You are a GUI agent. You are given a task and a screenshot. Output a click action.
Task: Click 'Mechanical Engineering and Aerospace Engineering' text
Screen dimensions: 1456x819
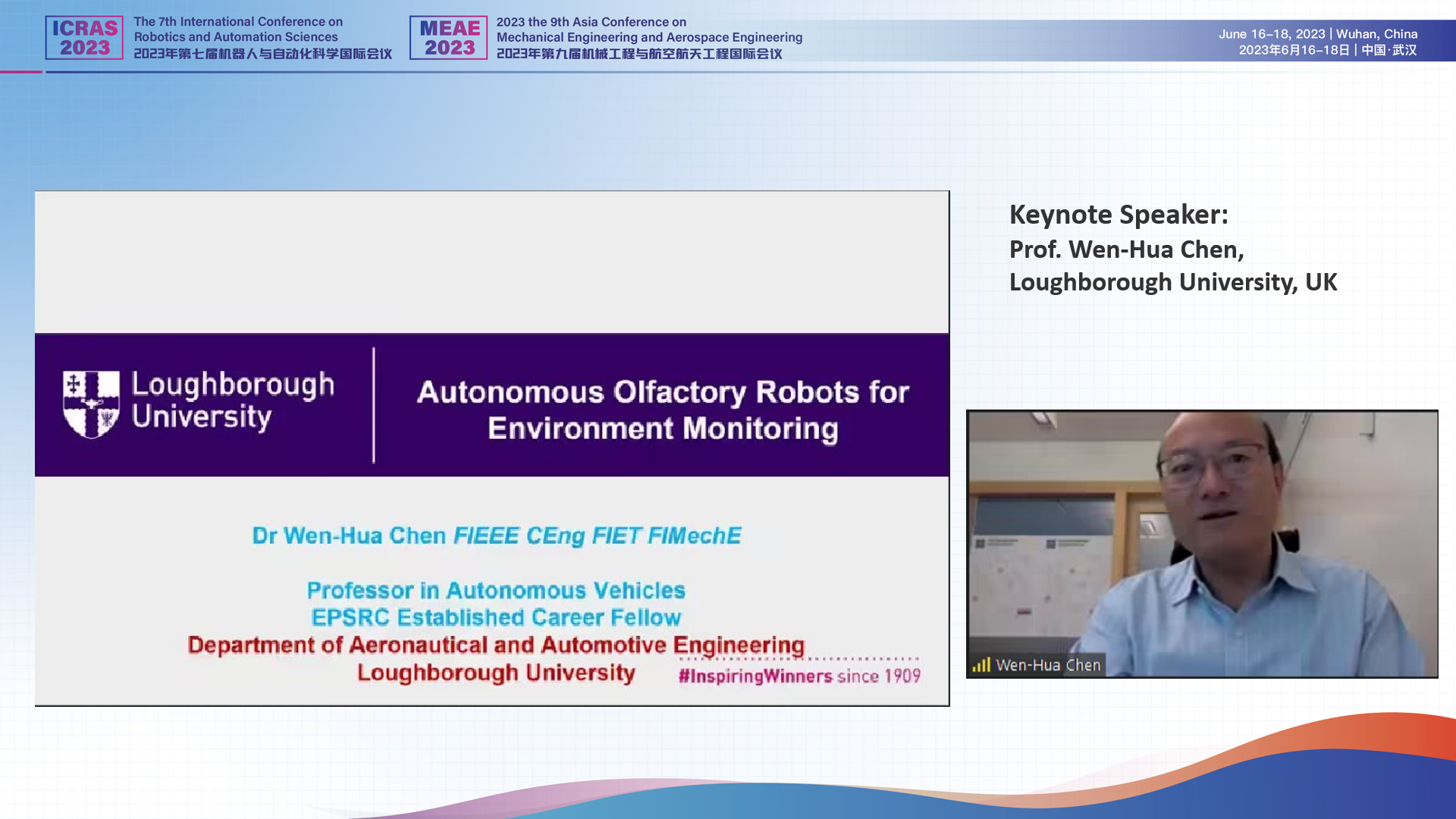coord(649,37)
